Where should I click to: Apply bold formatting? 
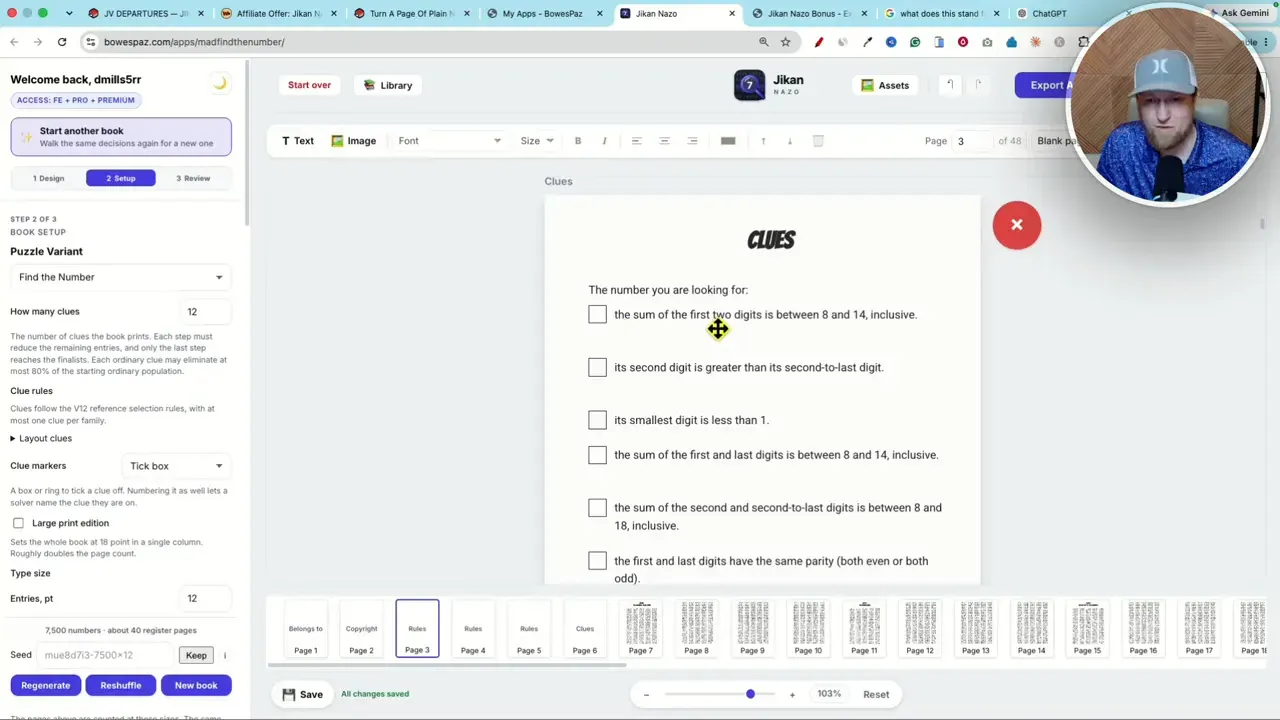tap(578, 141)
